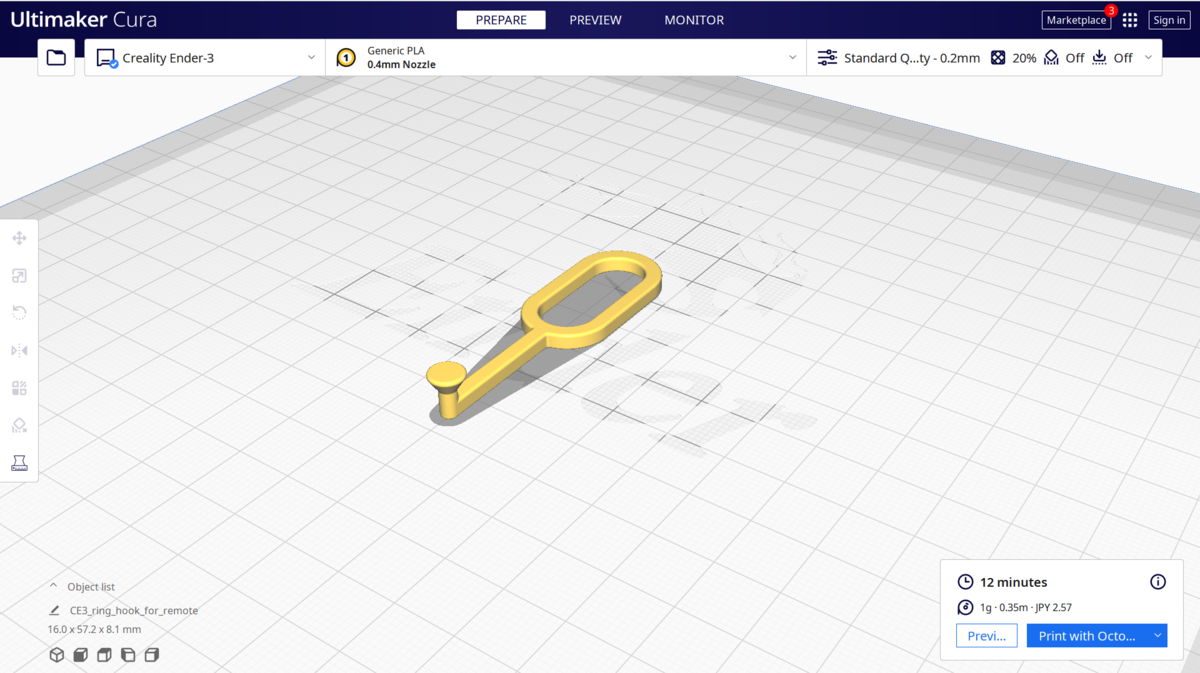Switch to top view icon
This screenshot has width=1200, height=673.
coord(104,655)
